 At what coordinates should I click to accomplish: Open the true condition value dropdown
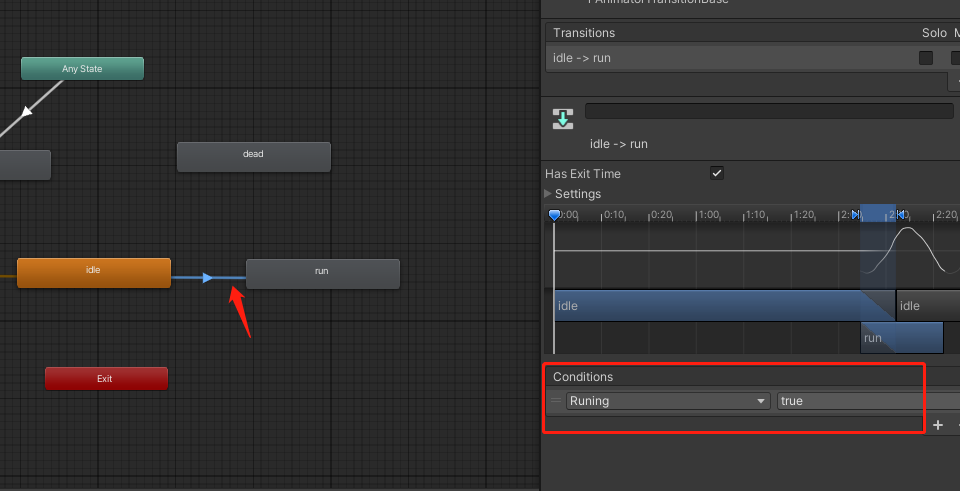click(x=868, y=401)
